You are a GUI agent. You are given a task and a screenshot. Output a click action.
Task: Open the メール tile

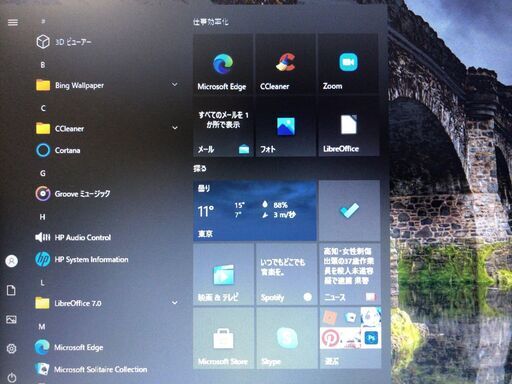223,126
